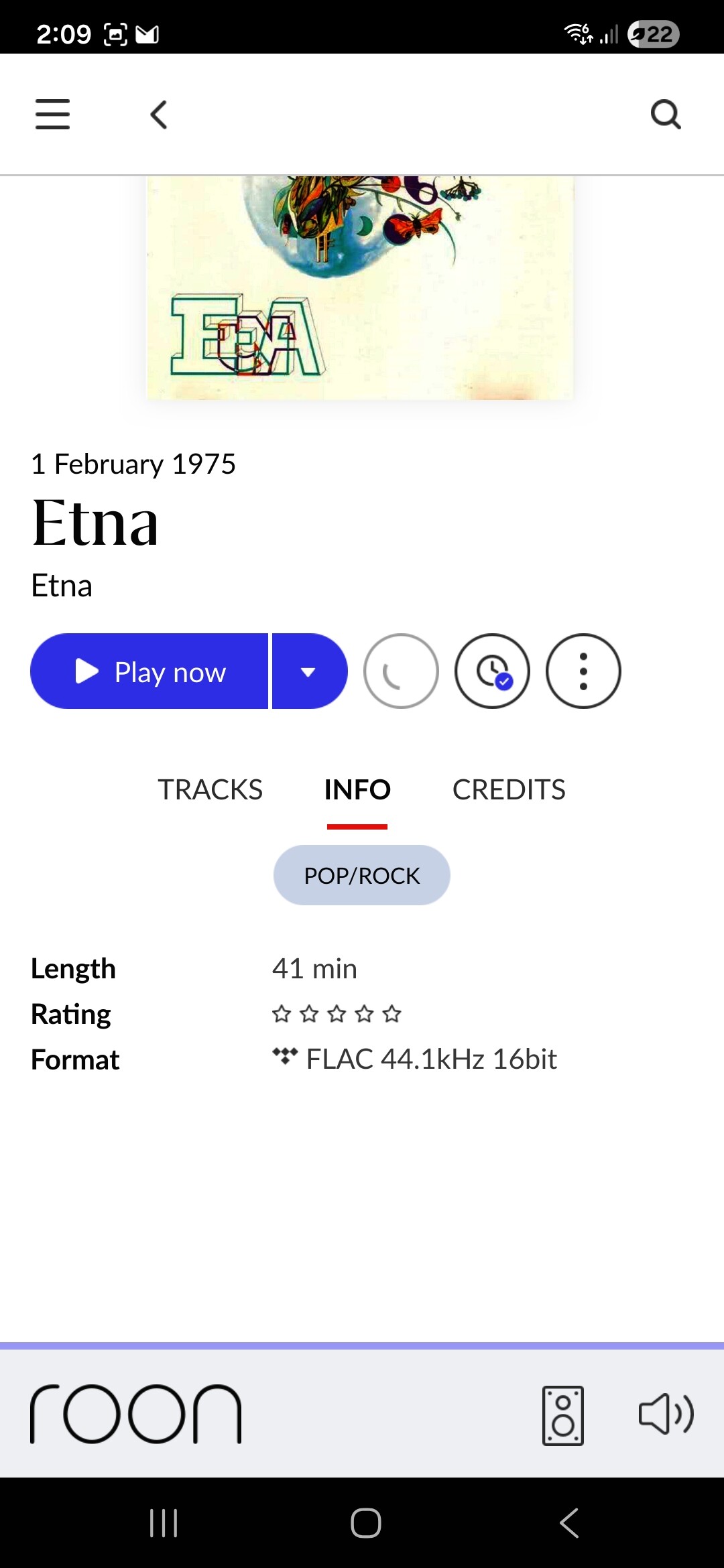Screen dimensions: 724x1568
Task: Open the search magnifier icon
Action: coord(666,115)
